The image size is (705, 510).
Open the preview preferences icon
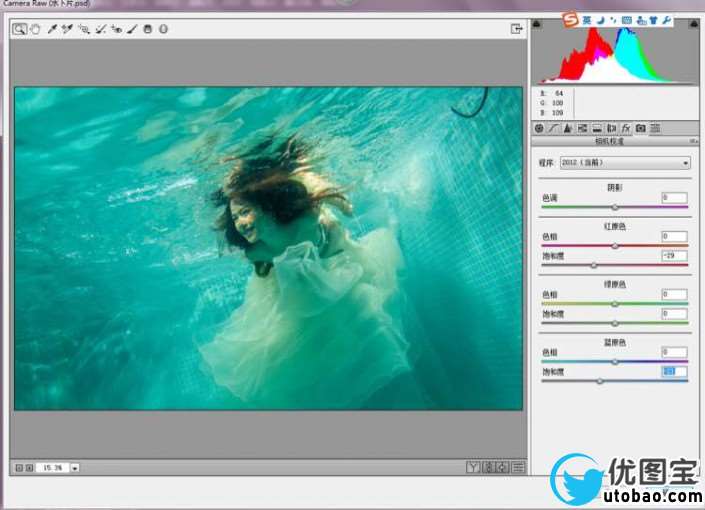(518, 468)
